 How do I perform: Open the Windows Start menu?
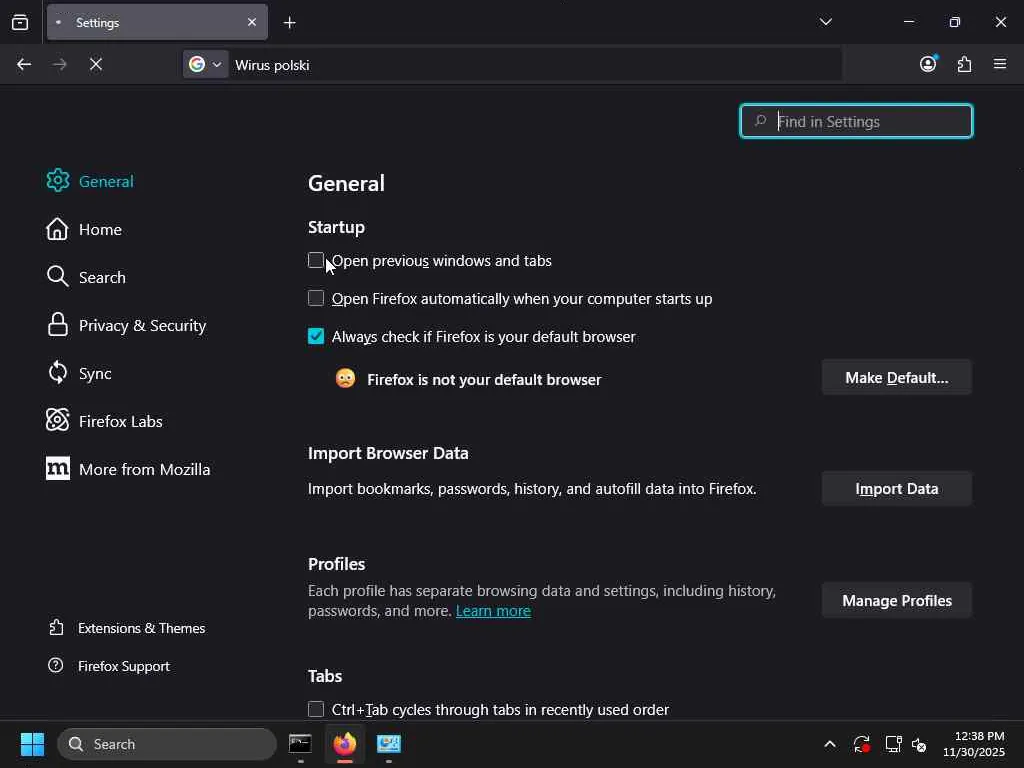tap(32, 744)
